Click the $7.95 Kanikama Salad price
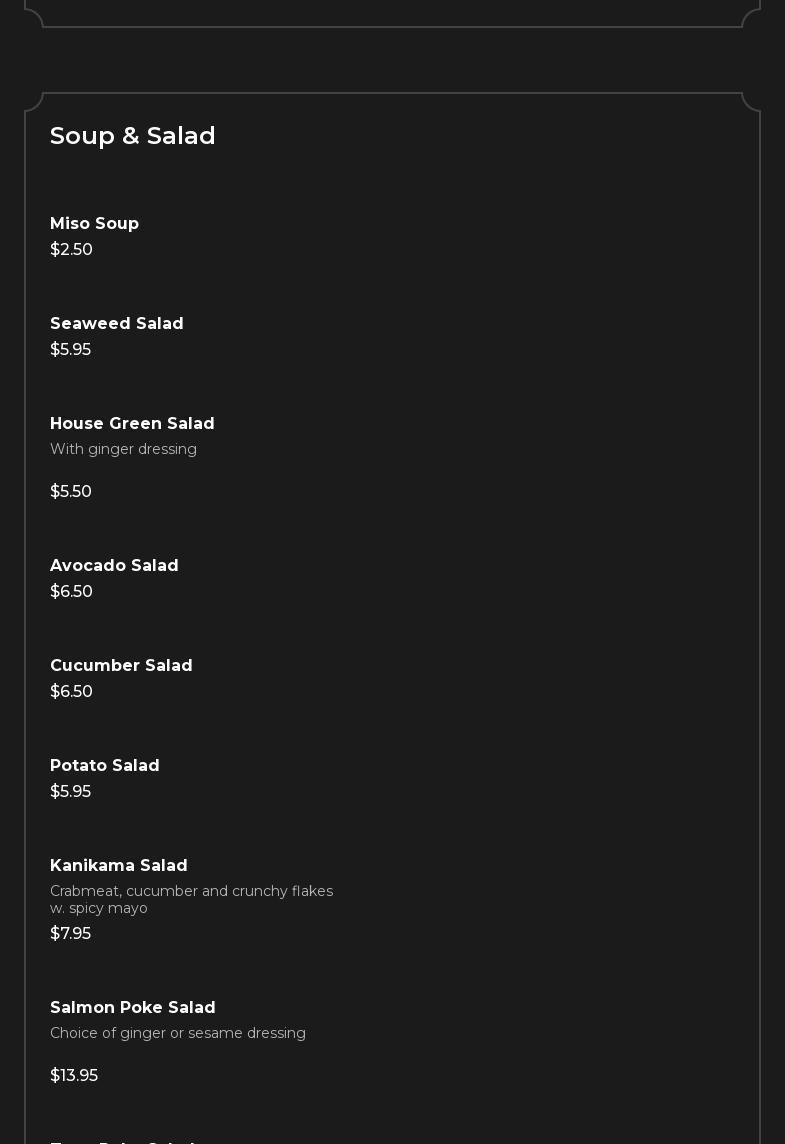The image size is (785, 1144). pyautogui.click(x=70, y=934)
